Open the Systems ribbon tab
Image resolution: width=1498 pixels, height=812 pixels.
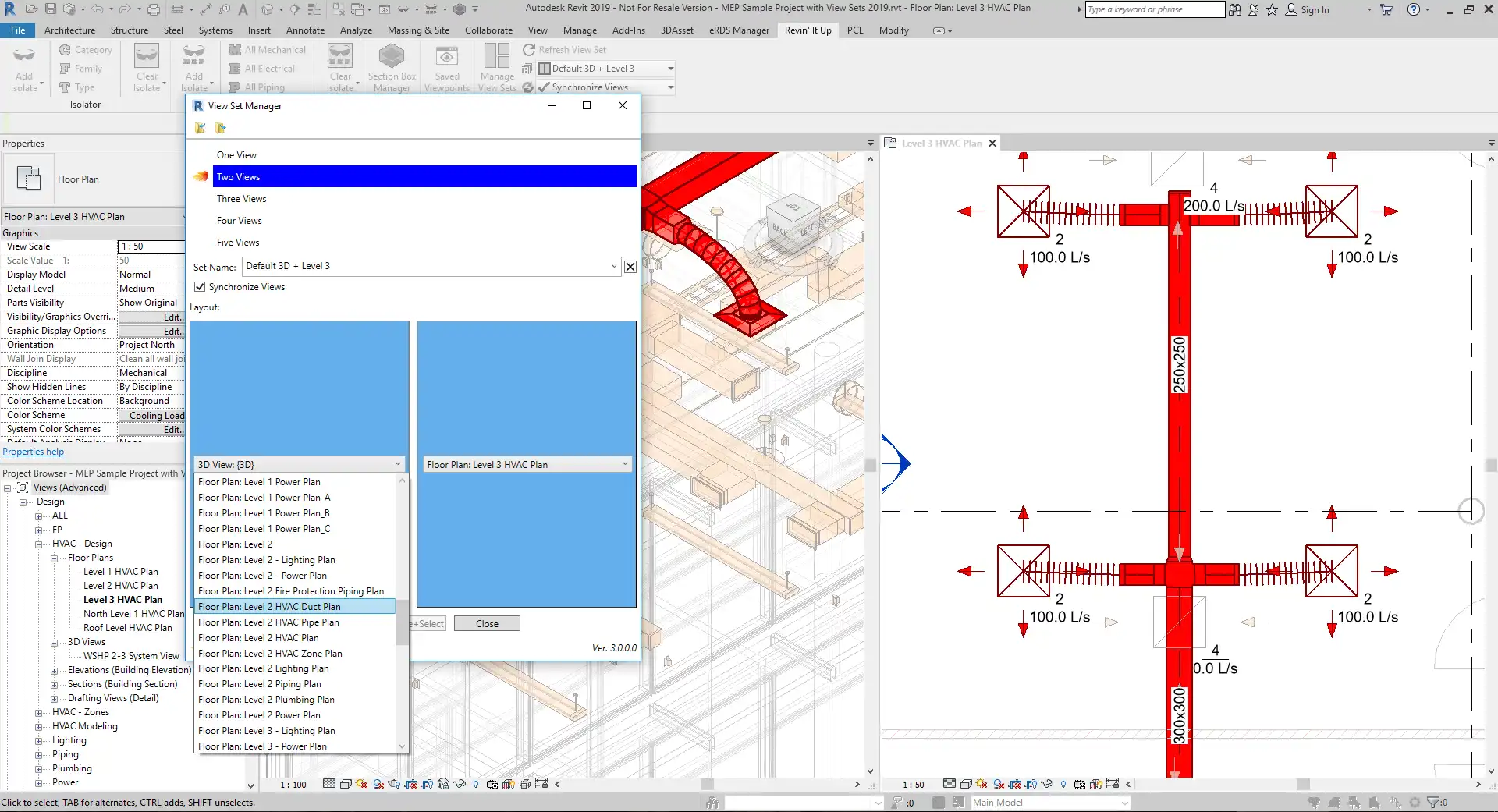(x=215, y=30)
